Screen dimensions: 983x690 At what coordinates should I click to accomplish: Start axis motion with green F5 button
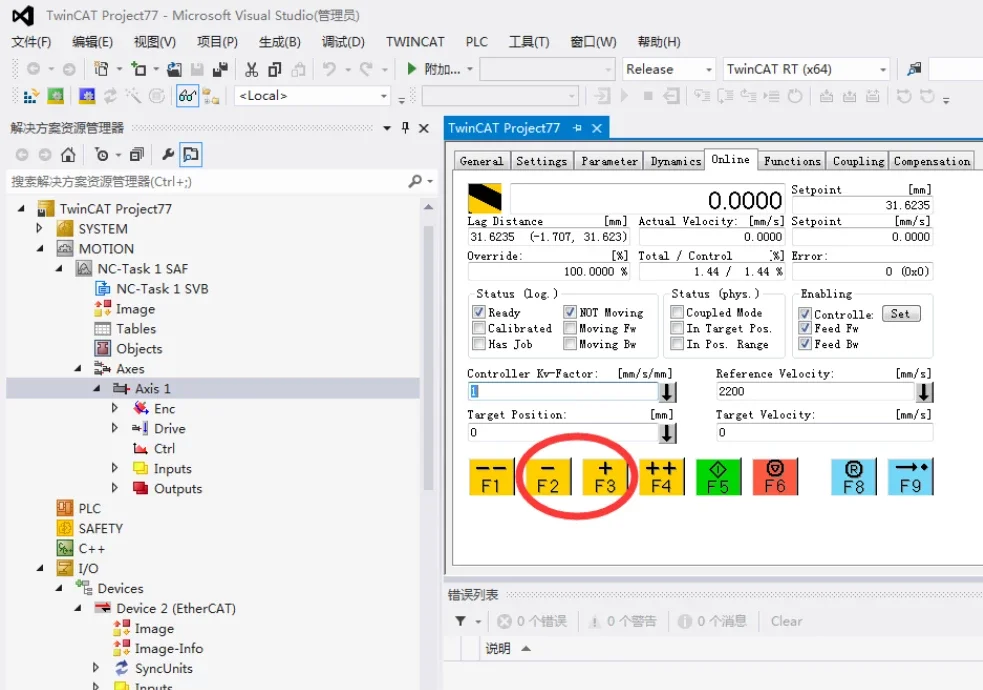point(717,477)
